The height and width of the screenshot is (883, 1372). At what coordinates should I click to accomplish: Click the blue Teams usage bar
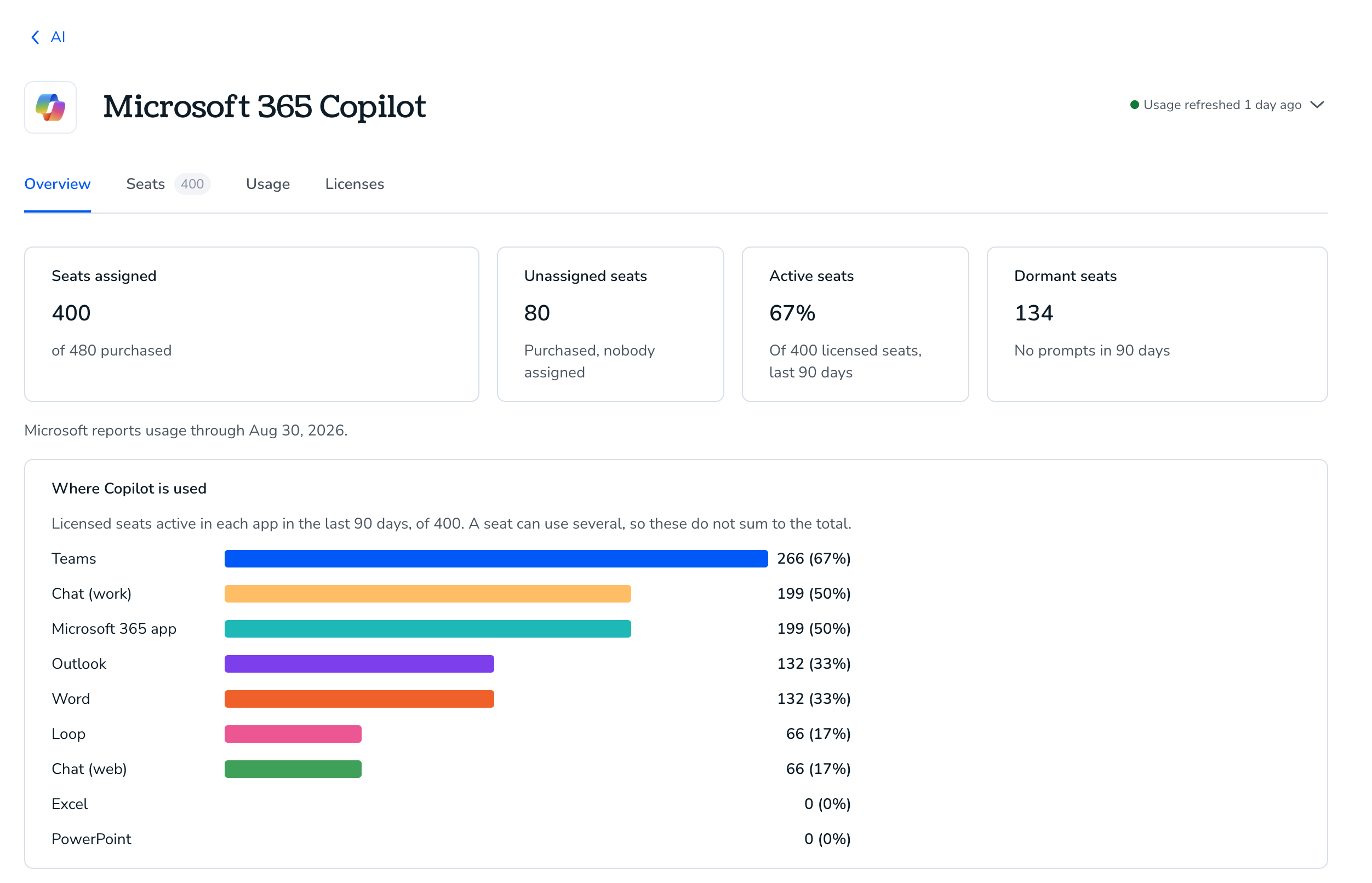496,559
